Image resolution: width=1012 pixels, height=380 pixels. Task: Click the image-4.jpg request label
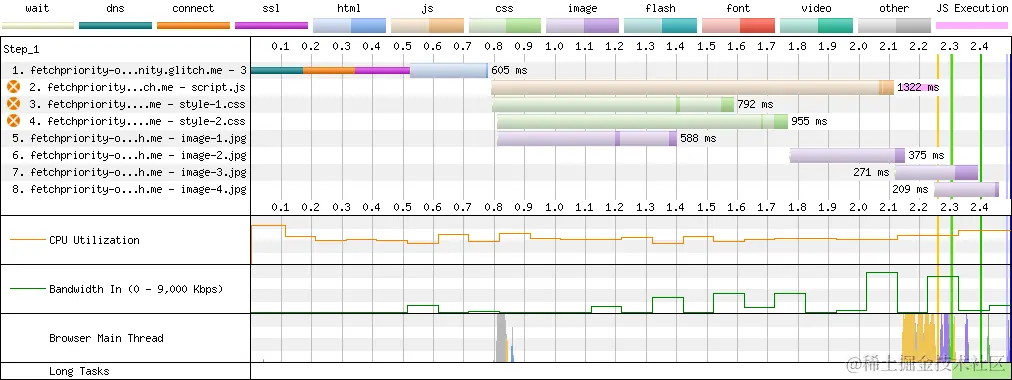point(129,189)
